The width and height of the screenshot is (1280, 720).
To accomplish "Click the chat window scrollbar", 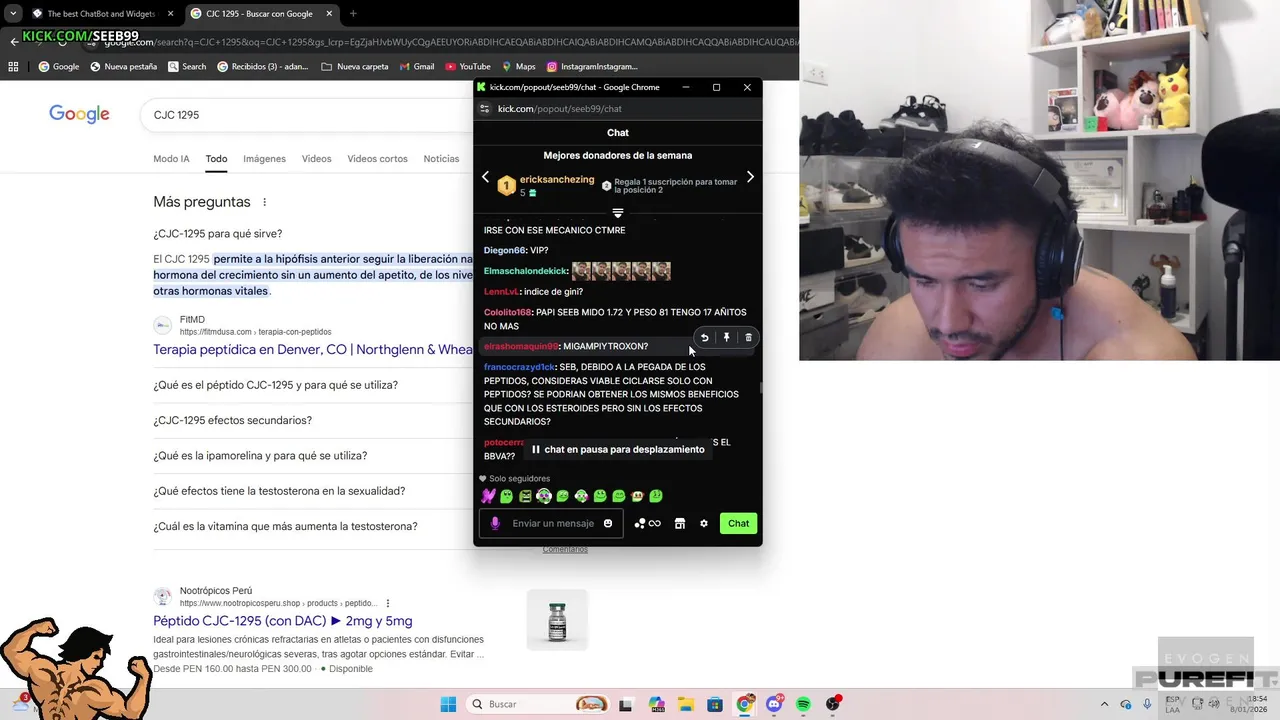I will 760,388.
